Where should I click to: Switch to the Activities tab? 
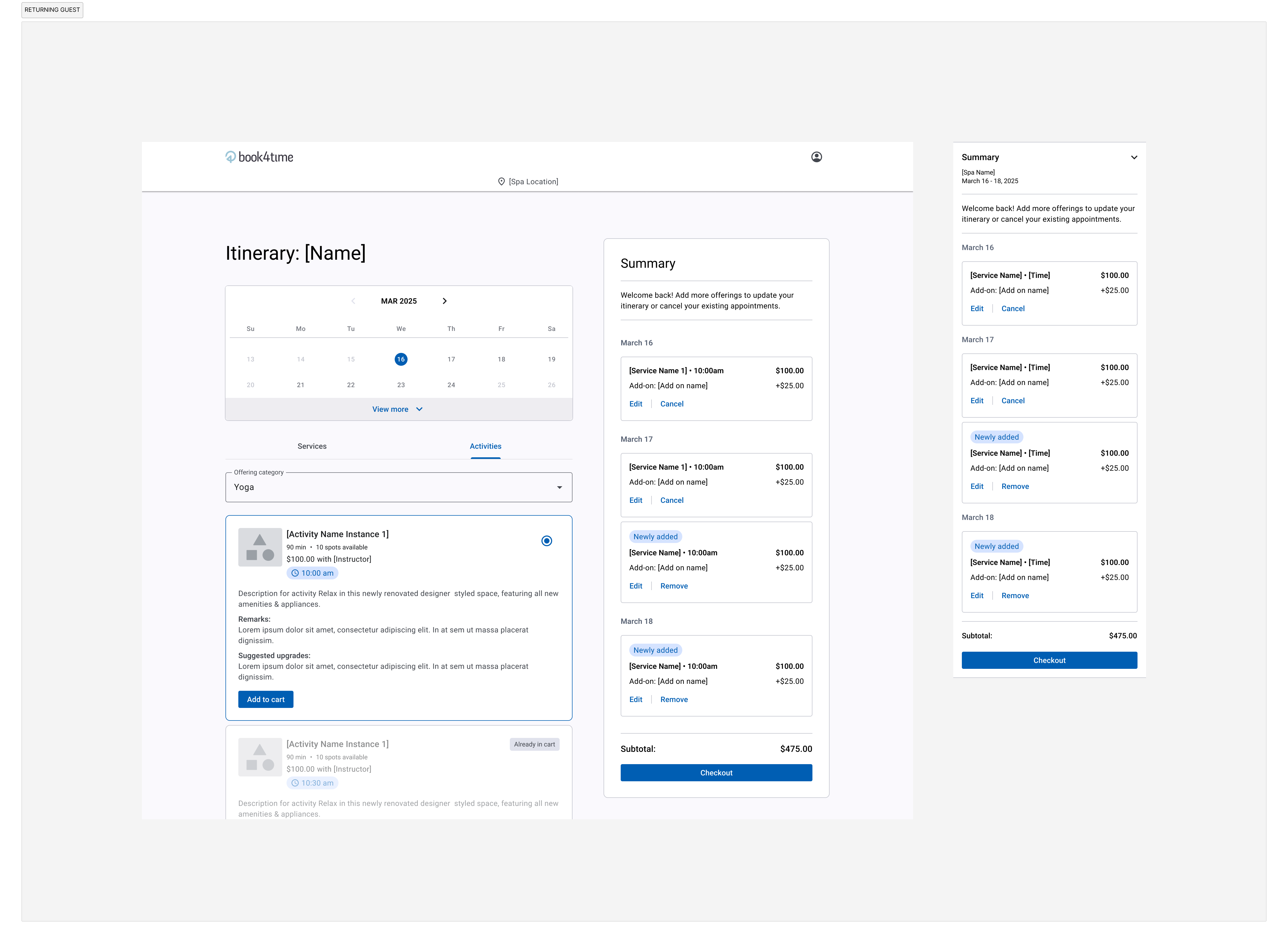(x=485, y=446)
